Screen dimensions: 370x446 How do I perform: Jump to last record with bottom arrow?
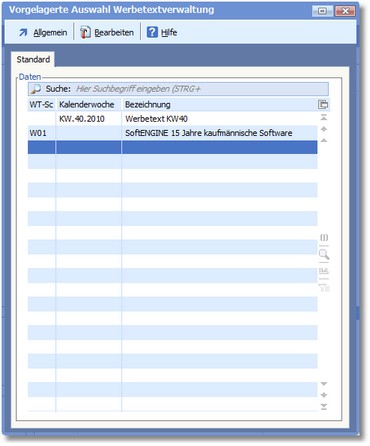(x=324, y=407)
